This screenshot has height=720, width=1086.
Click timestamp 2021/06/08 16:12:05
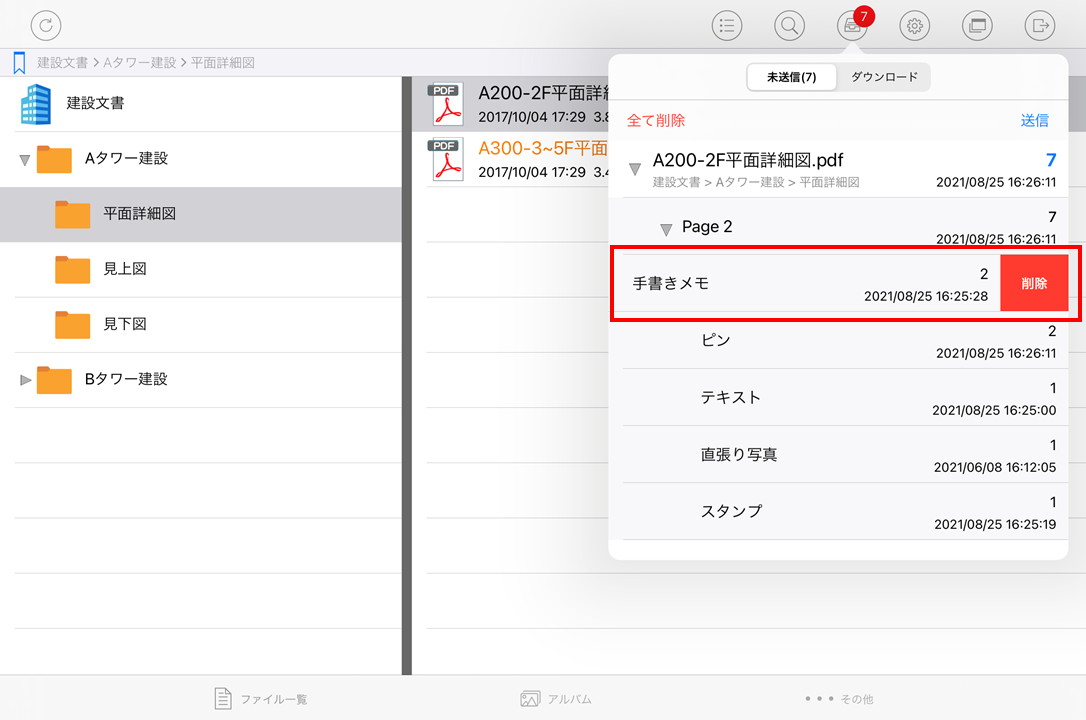[995, 467]
